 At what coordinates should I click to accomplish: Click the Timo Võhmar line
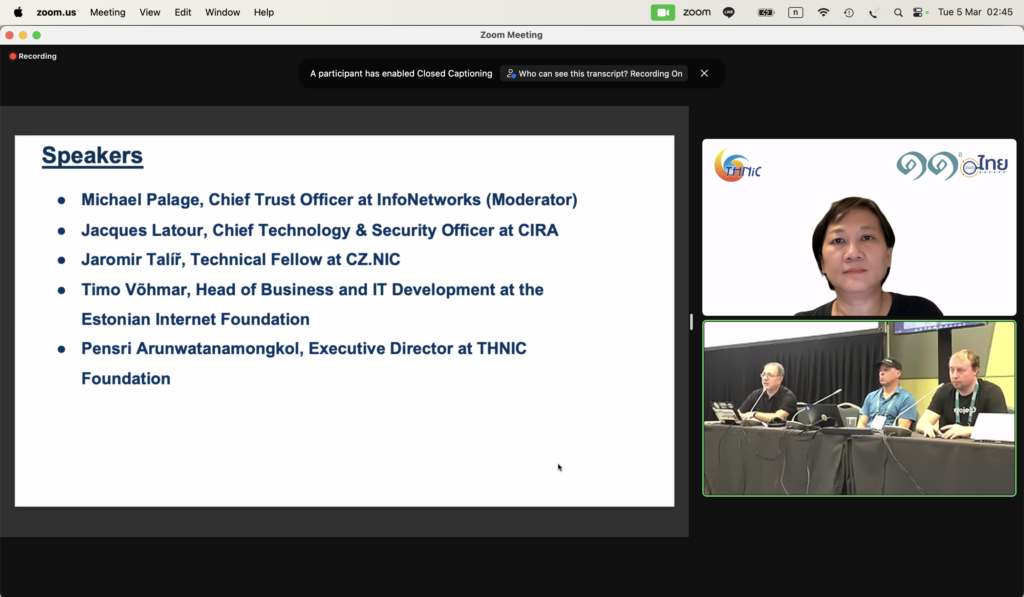(312, 290)
